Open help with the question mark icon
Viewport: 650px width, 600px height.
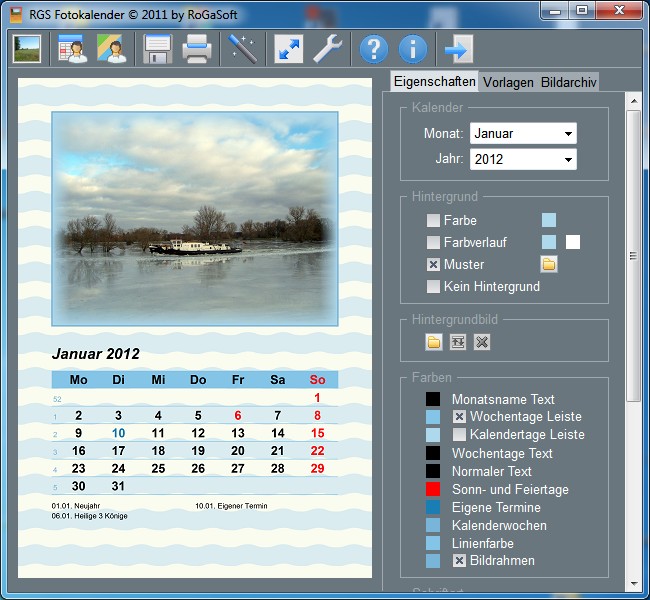(x=374, y=48)
